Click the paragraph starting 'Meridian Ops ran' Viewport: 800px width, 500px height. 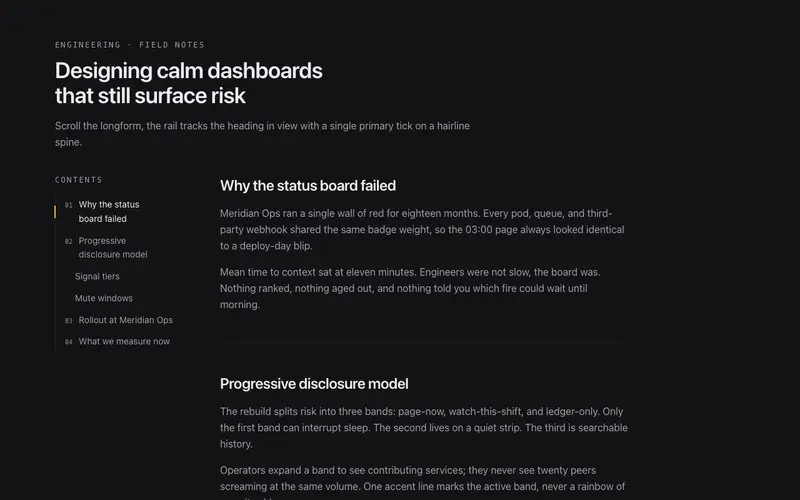tap(422, 230)
